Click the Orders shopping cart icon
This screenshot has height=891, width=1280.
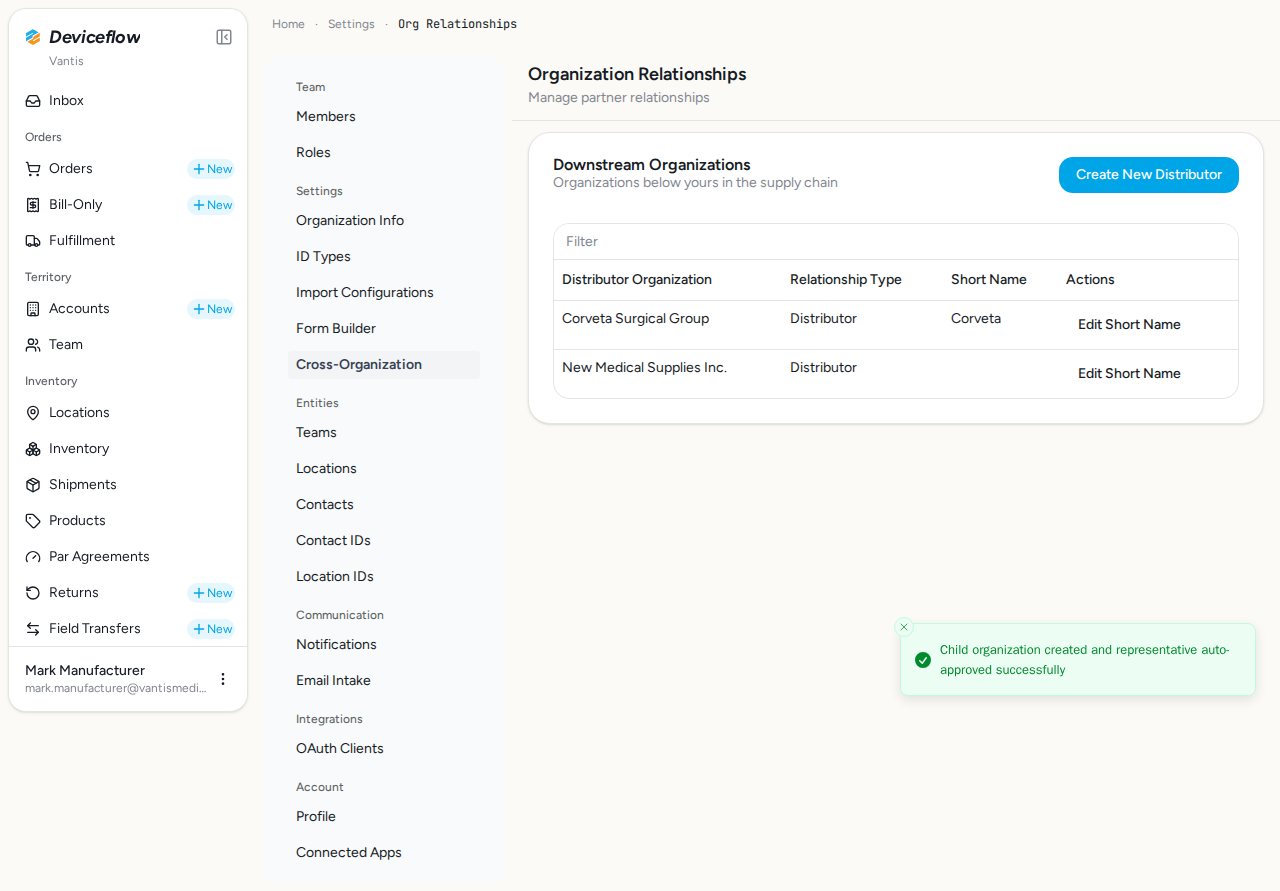point(33,169)
